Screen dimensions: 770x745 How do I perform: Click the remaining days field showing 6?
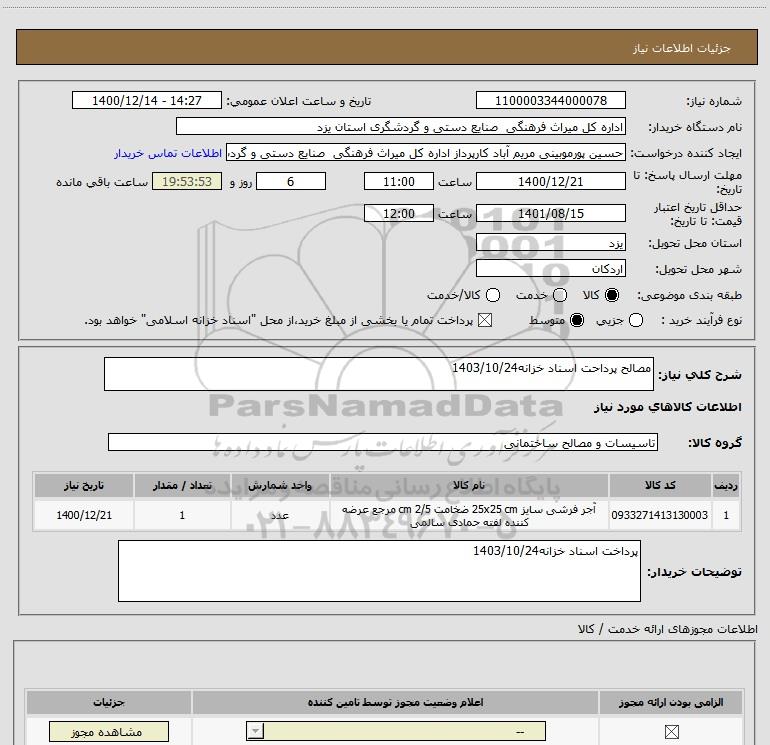[291, 181]
